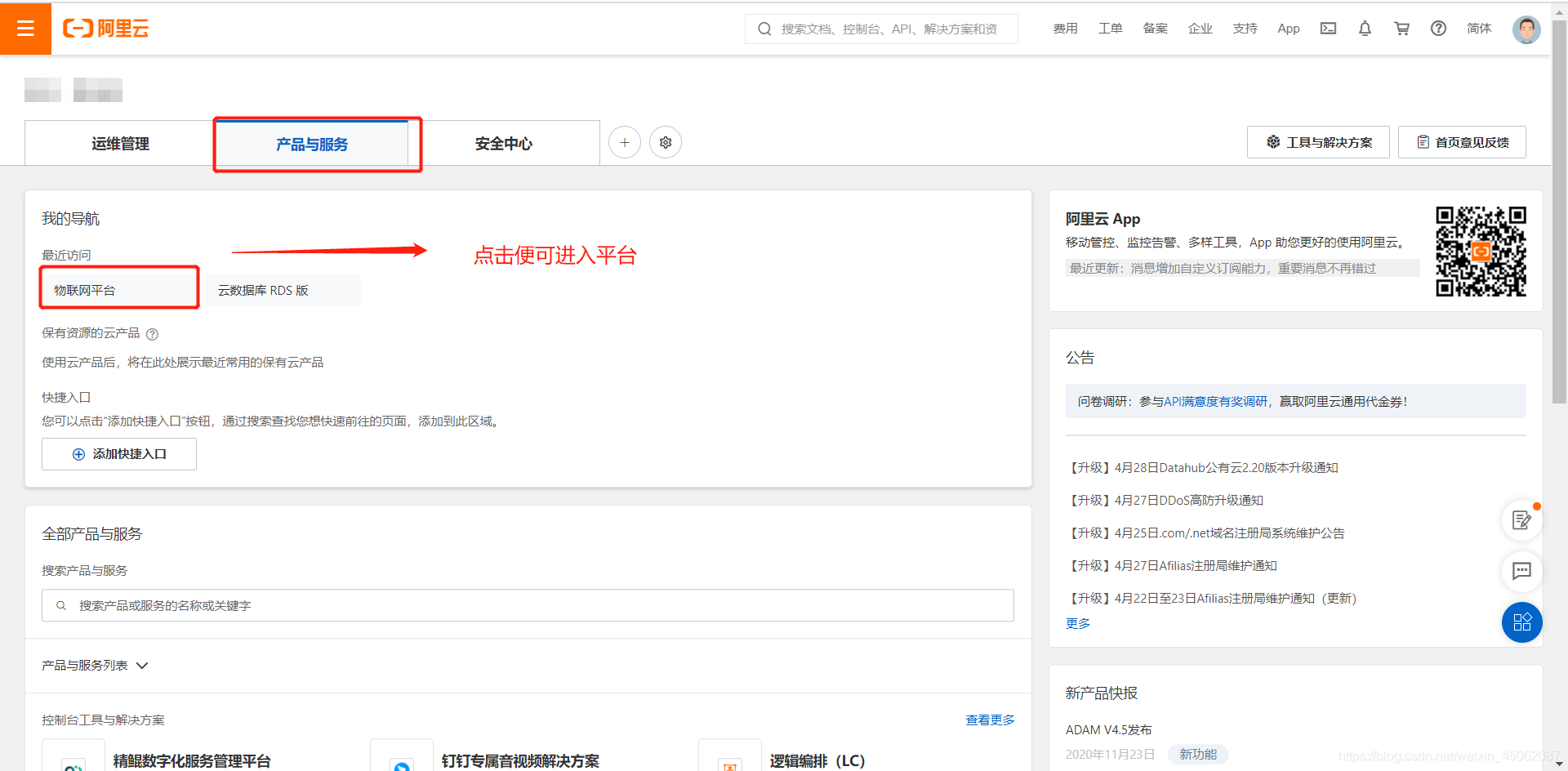Click the 新功能 tag
Screen dimensions: 1568x771
[x=1198, y=754]
